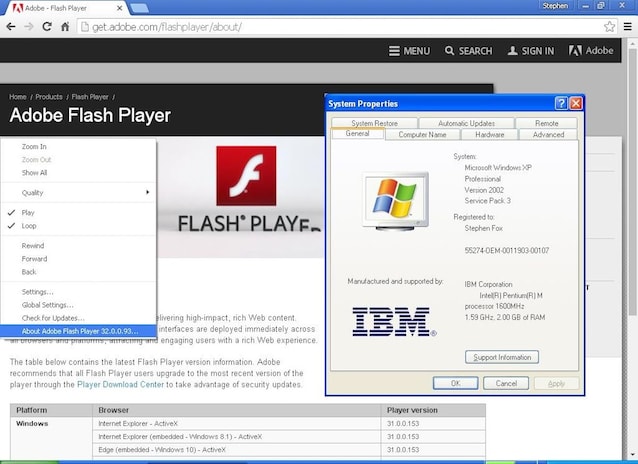Click the Support Information button

(x=502, y=357)
